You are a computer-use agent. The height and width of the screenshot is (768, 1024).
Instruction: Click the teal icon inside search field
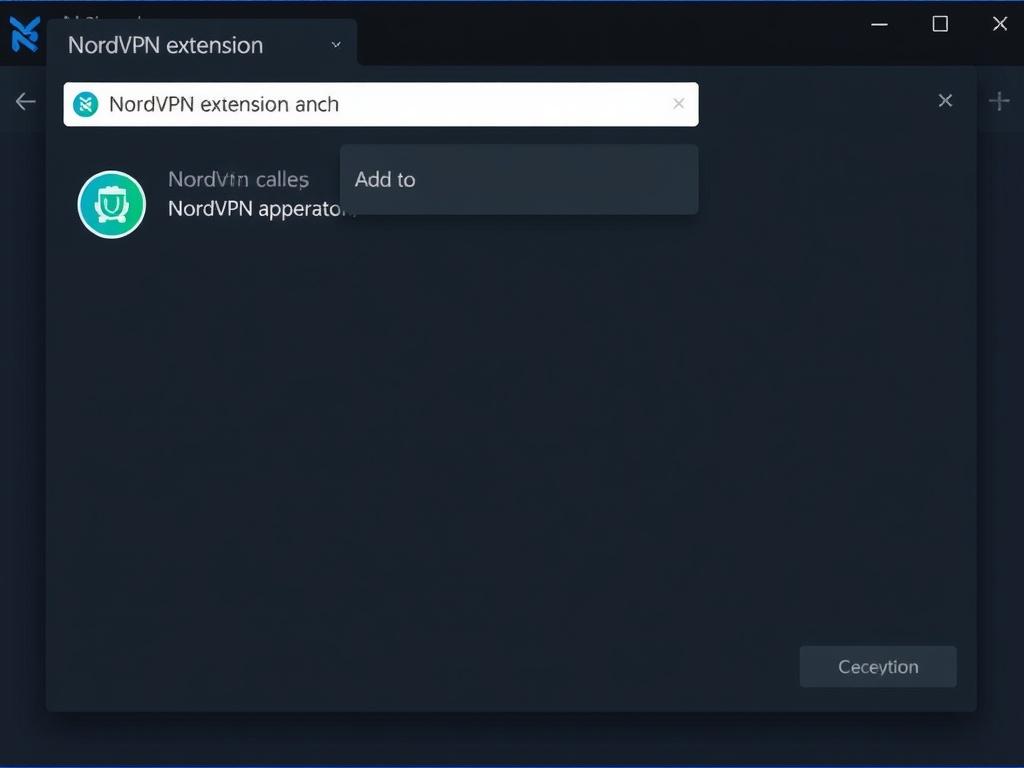tap(86, 104)
